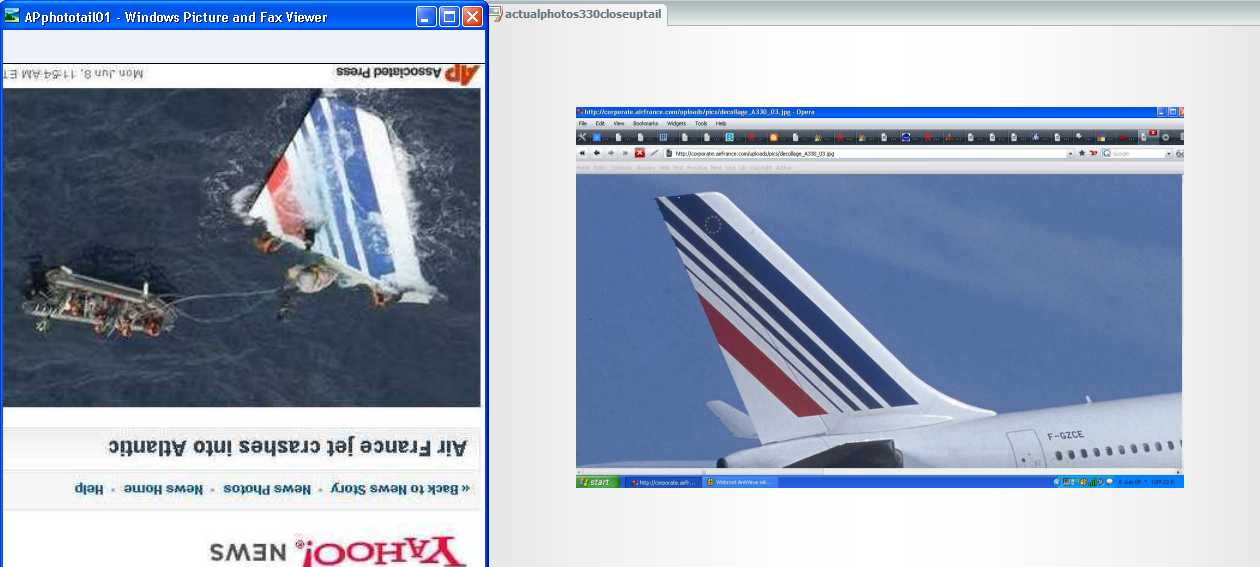Expand the Opera address bar dropdown arrow

pyautogui.click(x=1070, y=153)
